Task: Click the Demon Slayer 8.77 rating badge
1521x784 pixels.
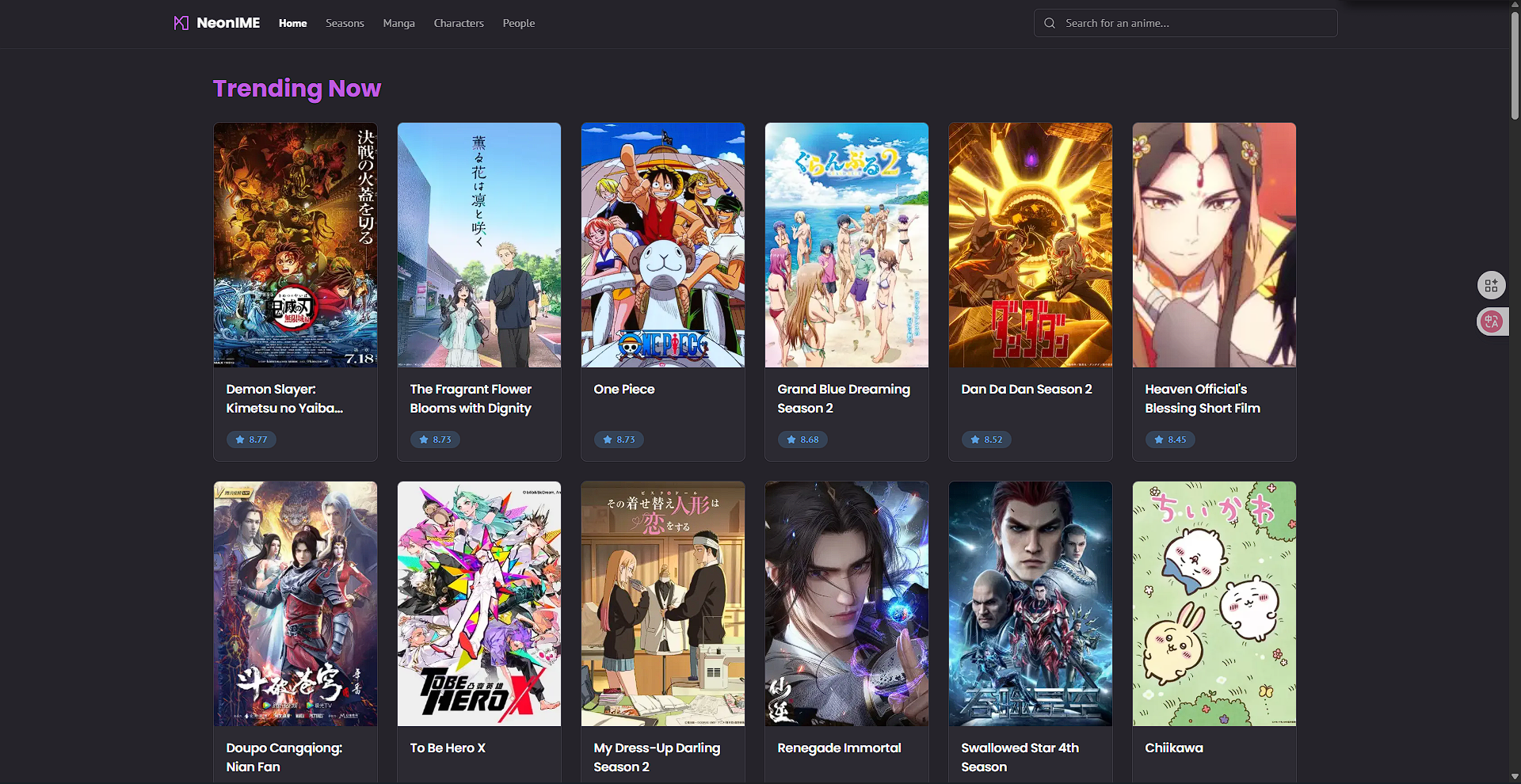Action: pos(251,440)
